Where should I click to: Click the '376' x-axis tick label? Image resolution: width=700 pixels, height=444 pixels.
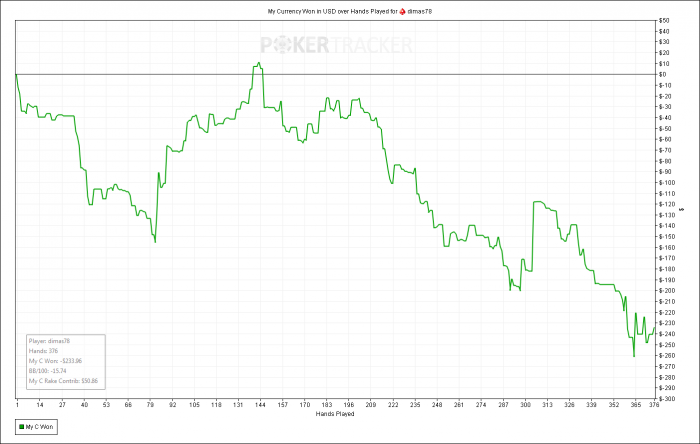[654, 405]
